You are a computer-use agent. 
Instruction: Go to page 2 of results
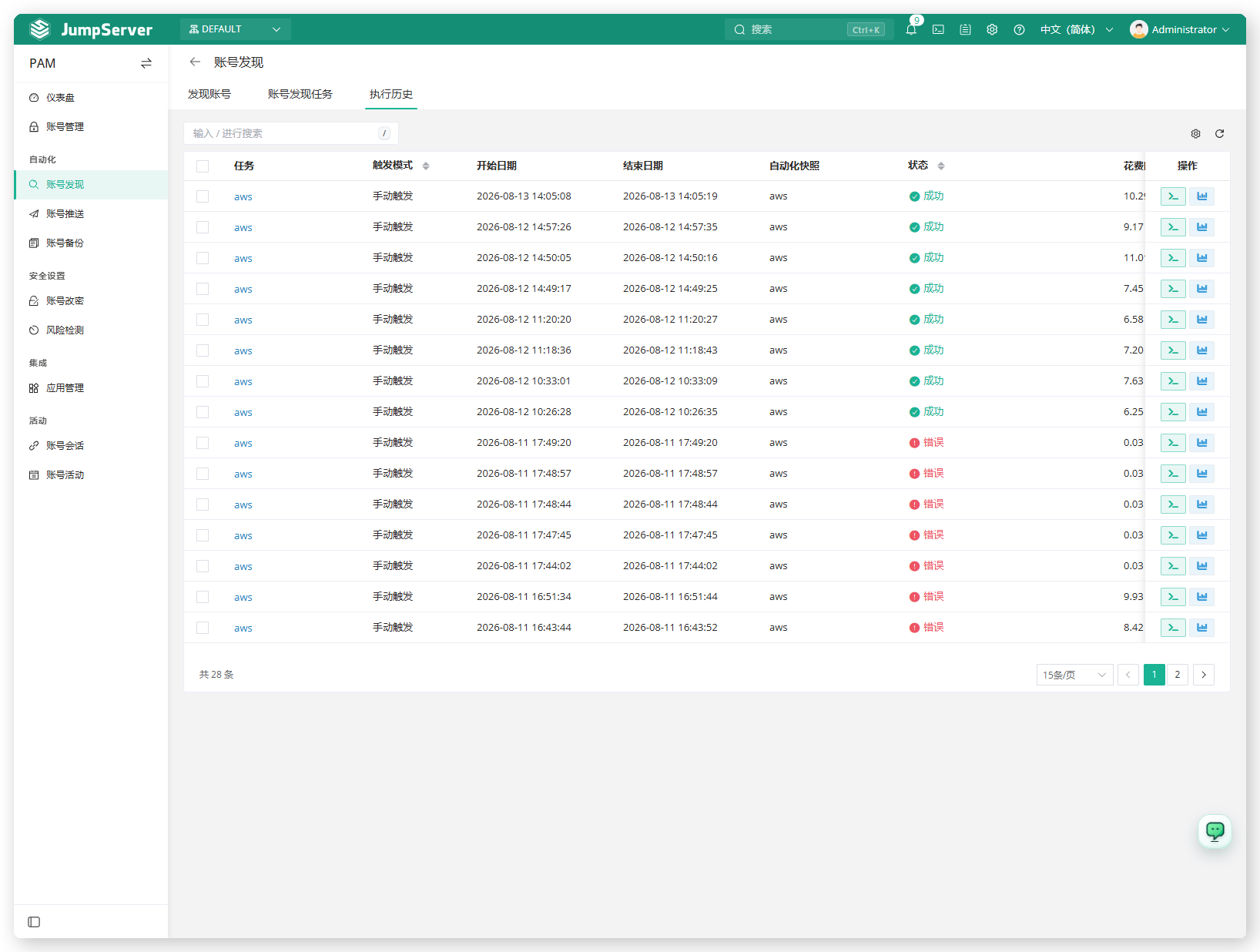pyautogui.click(x=1177, y=675)
